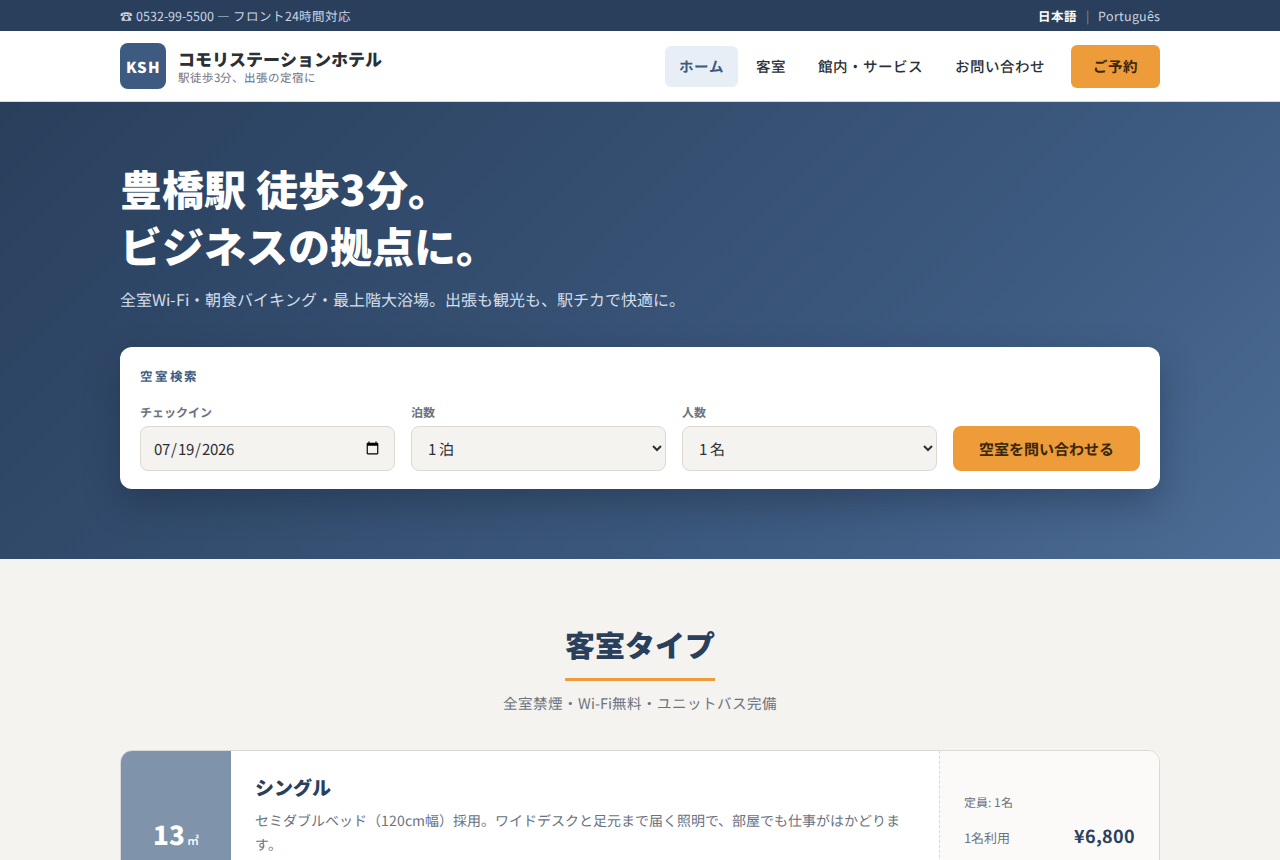Click the 客室タイプ section heading

click(x=640, y=646)
